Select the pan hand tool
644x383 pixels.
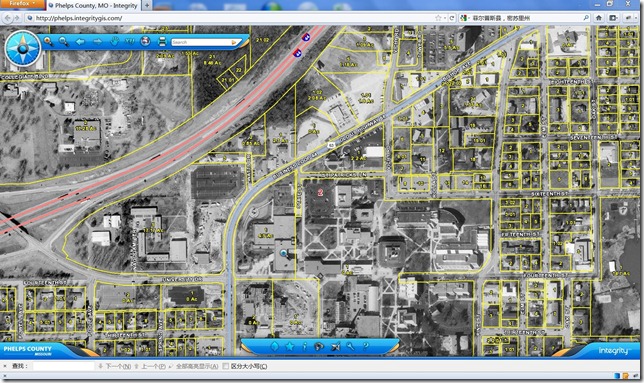pyautogui.click(x=114, y=41)
